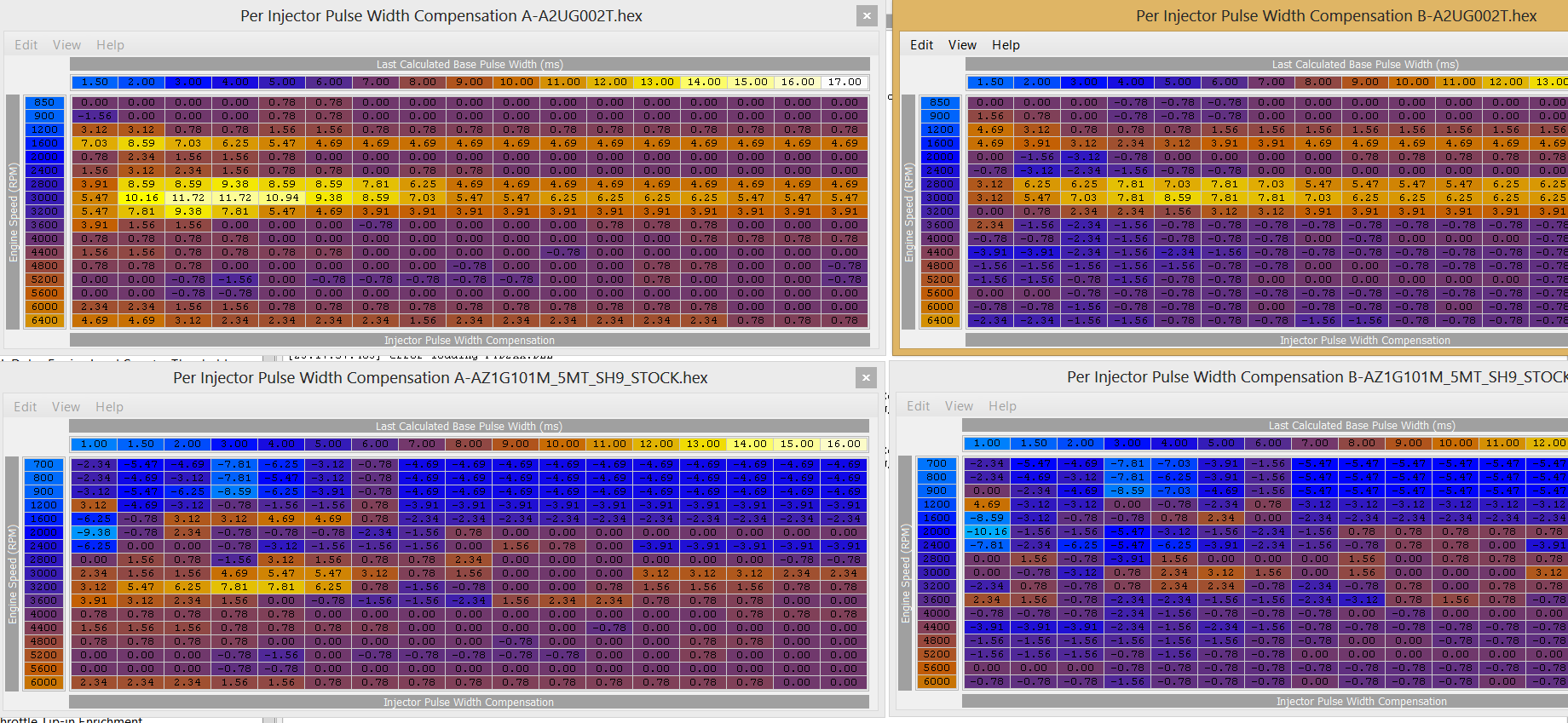Select 17.00 column header in A-A2UG002T table
The width and height of the screenshot is (1568, 723).
point(845,83)
